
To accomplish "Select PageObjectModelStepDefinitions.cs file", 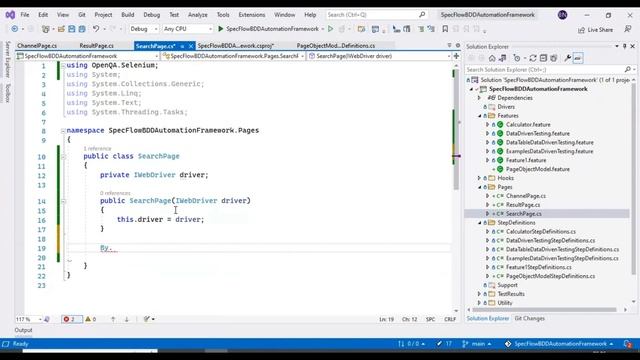I will 550,276.
